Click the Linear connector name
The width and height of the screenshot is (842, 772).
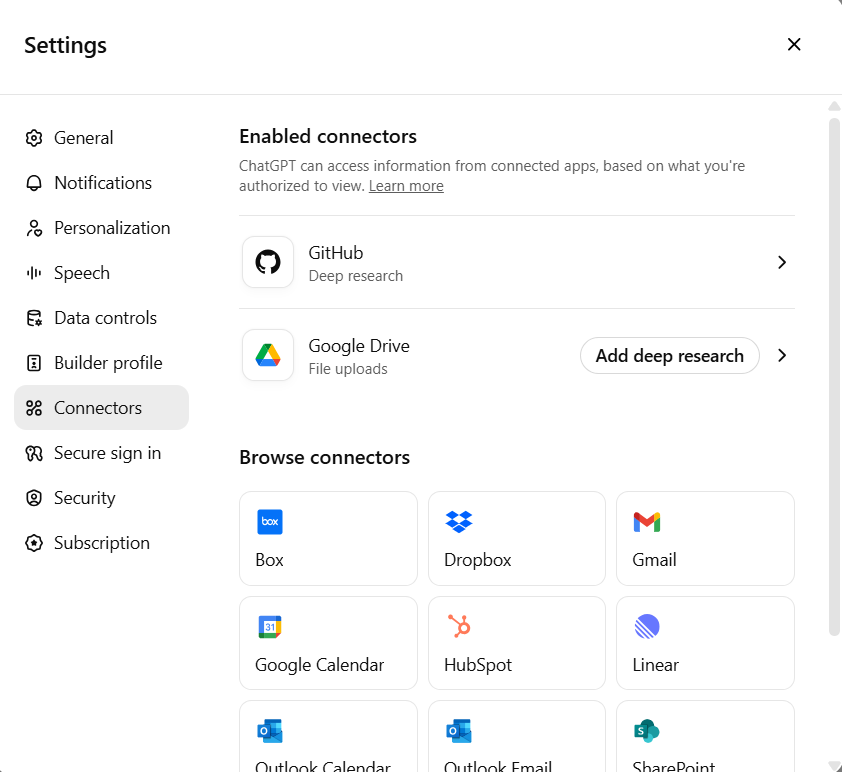(x=655, y=665)
